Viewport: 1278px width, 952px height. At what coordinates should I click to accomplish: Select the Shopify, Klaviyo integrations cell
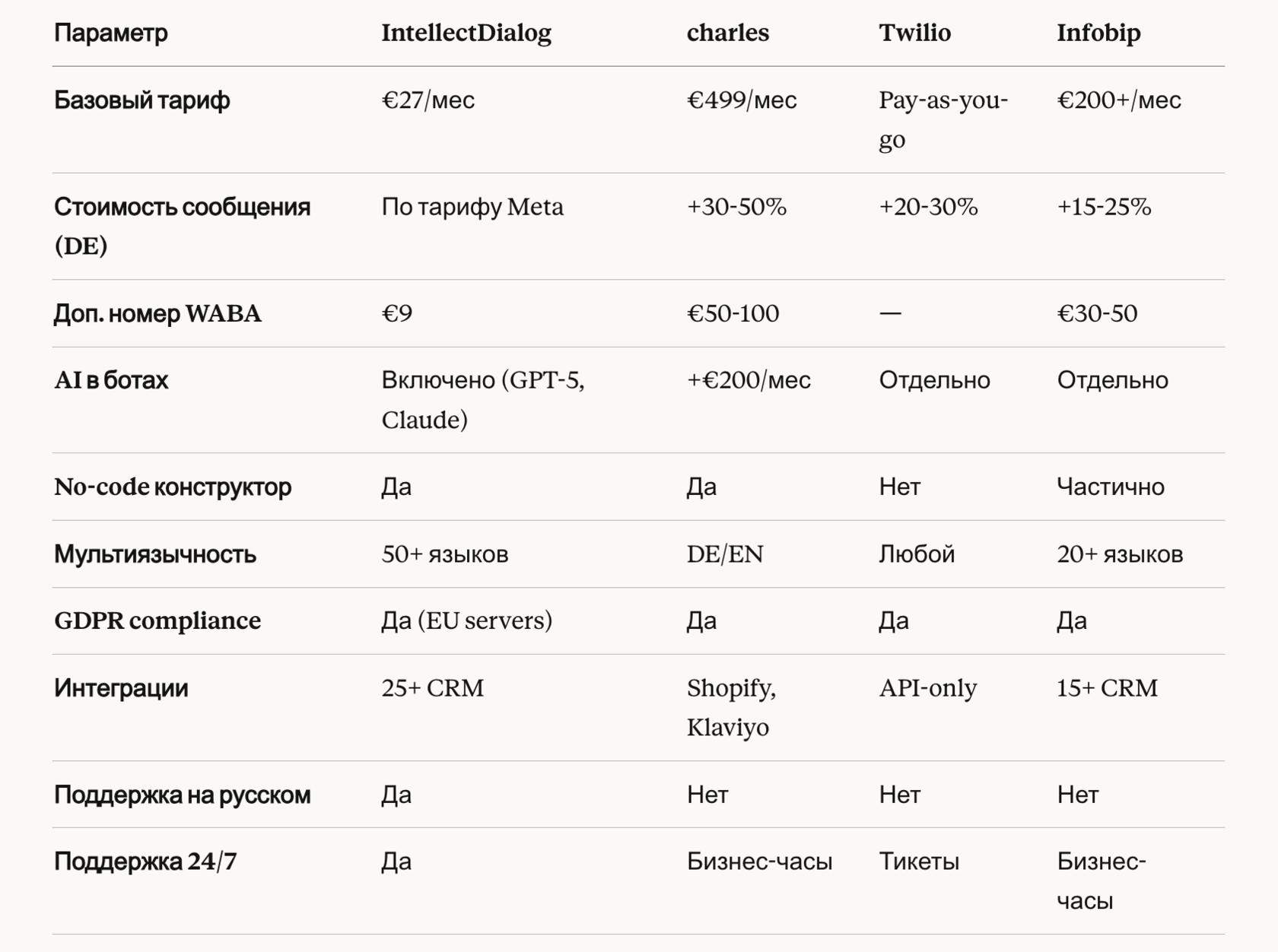point(731,707)
